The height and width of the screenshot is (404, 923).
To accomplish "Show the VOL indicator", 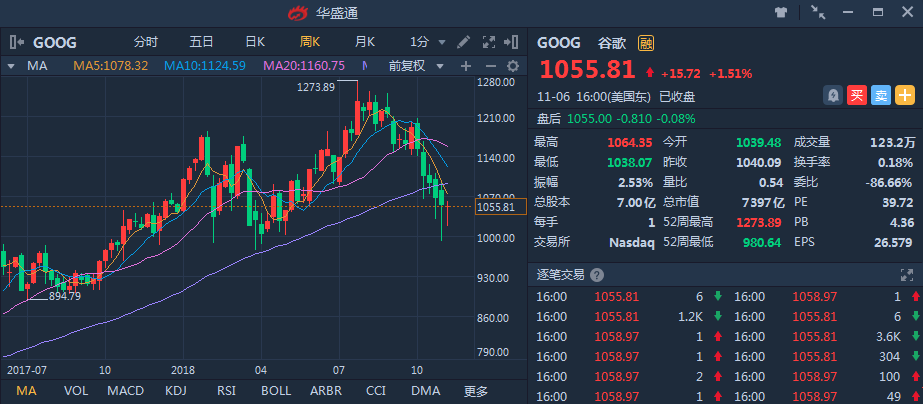I will point(75,390).
